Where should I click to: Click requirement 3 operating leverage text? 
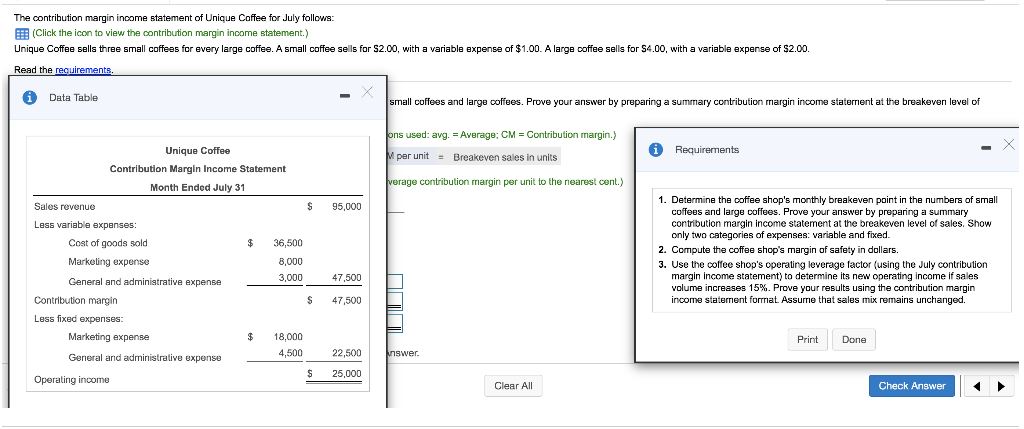click(x=829, y=282)
